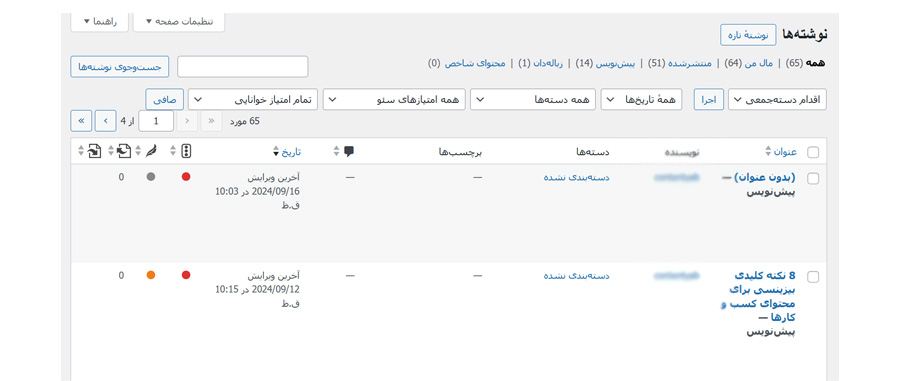Viewport: 900px width, 381px height.
Task: Focus the posts search text field
Action: (x=242, y=67)
